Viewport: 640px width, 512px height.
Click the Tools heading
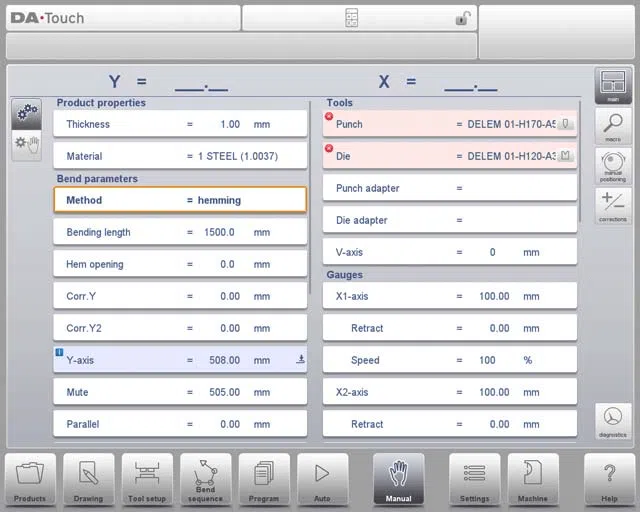(340, 102)
